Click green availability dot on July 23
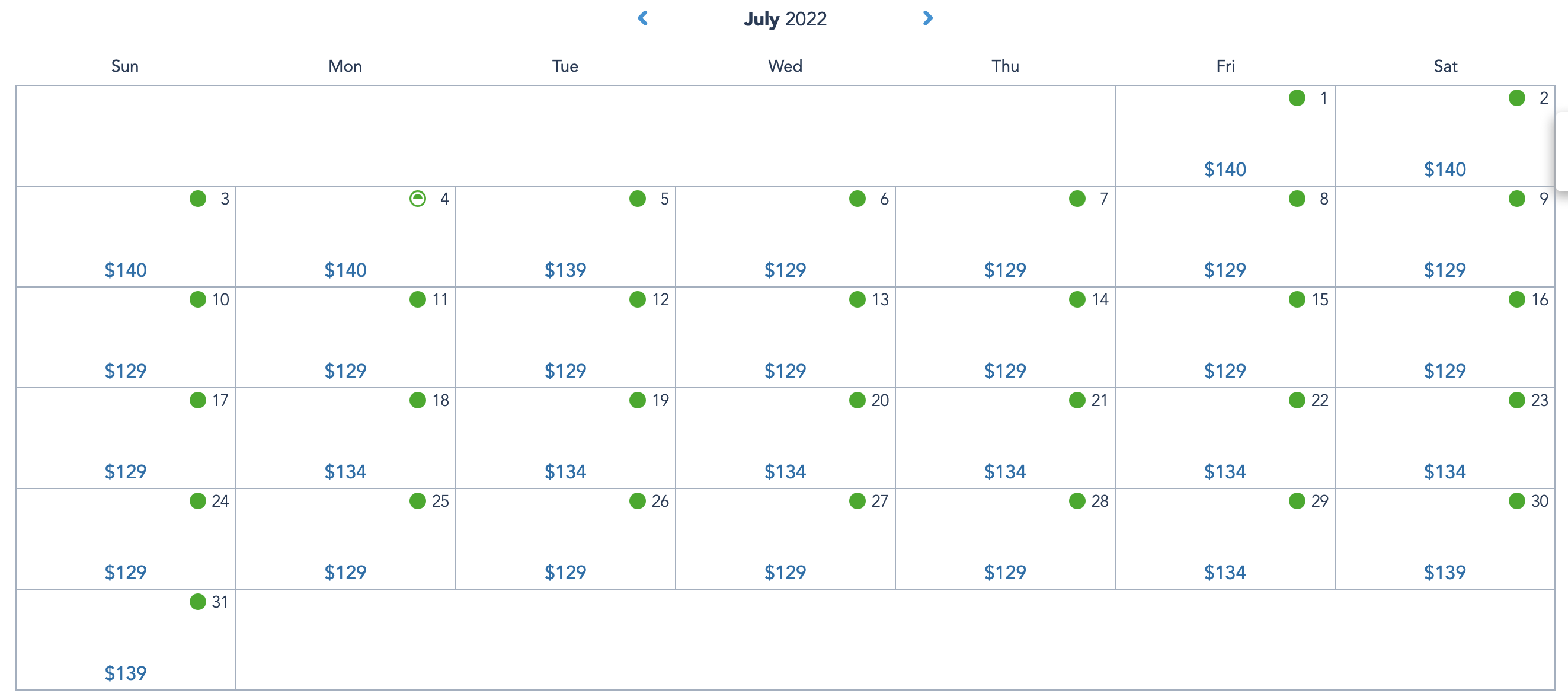Screen dimensions: 1568x693 click(x=1517, y=400)
